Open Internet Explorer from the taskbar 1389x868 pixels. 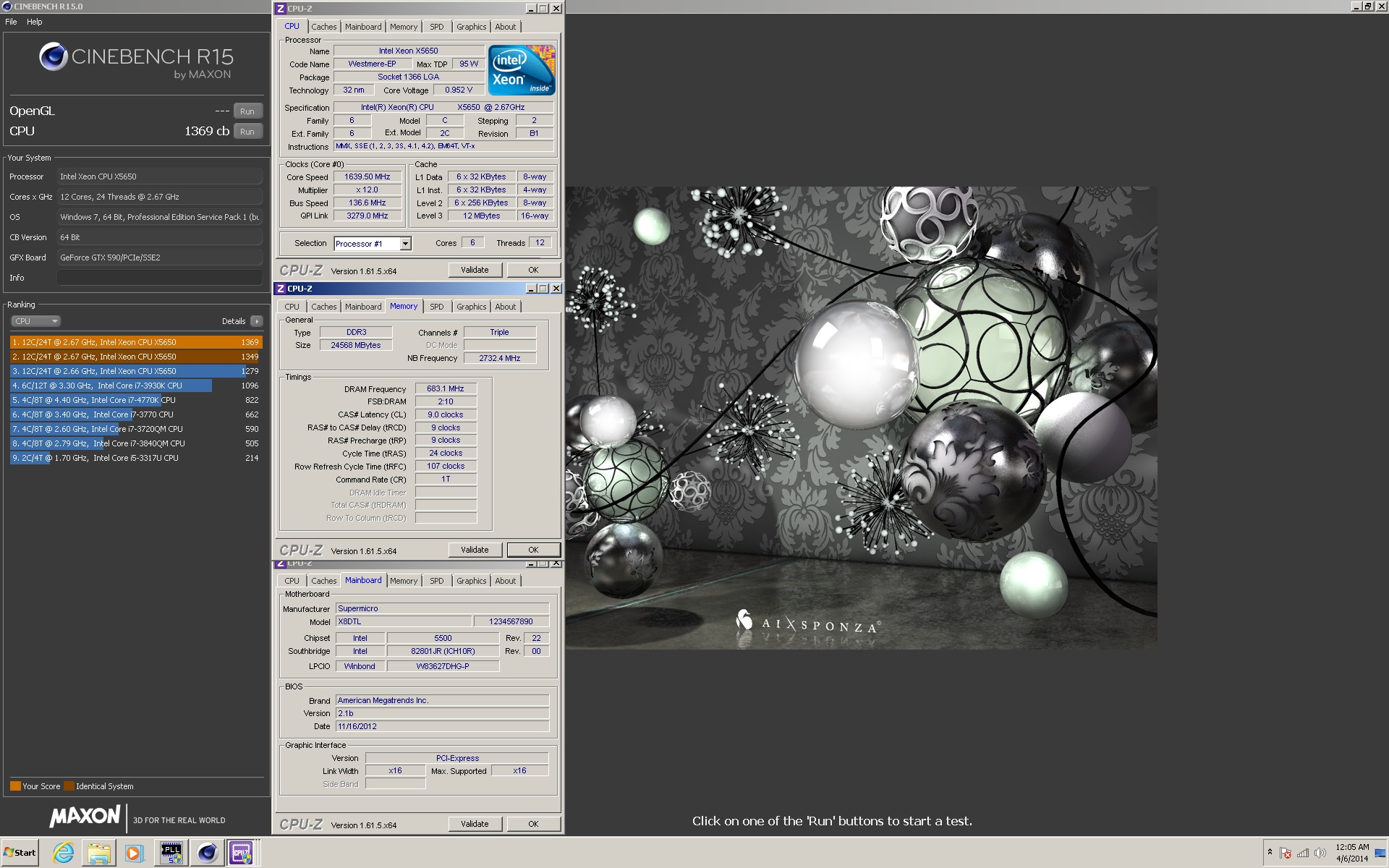64,853
